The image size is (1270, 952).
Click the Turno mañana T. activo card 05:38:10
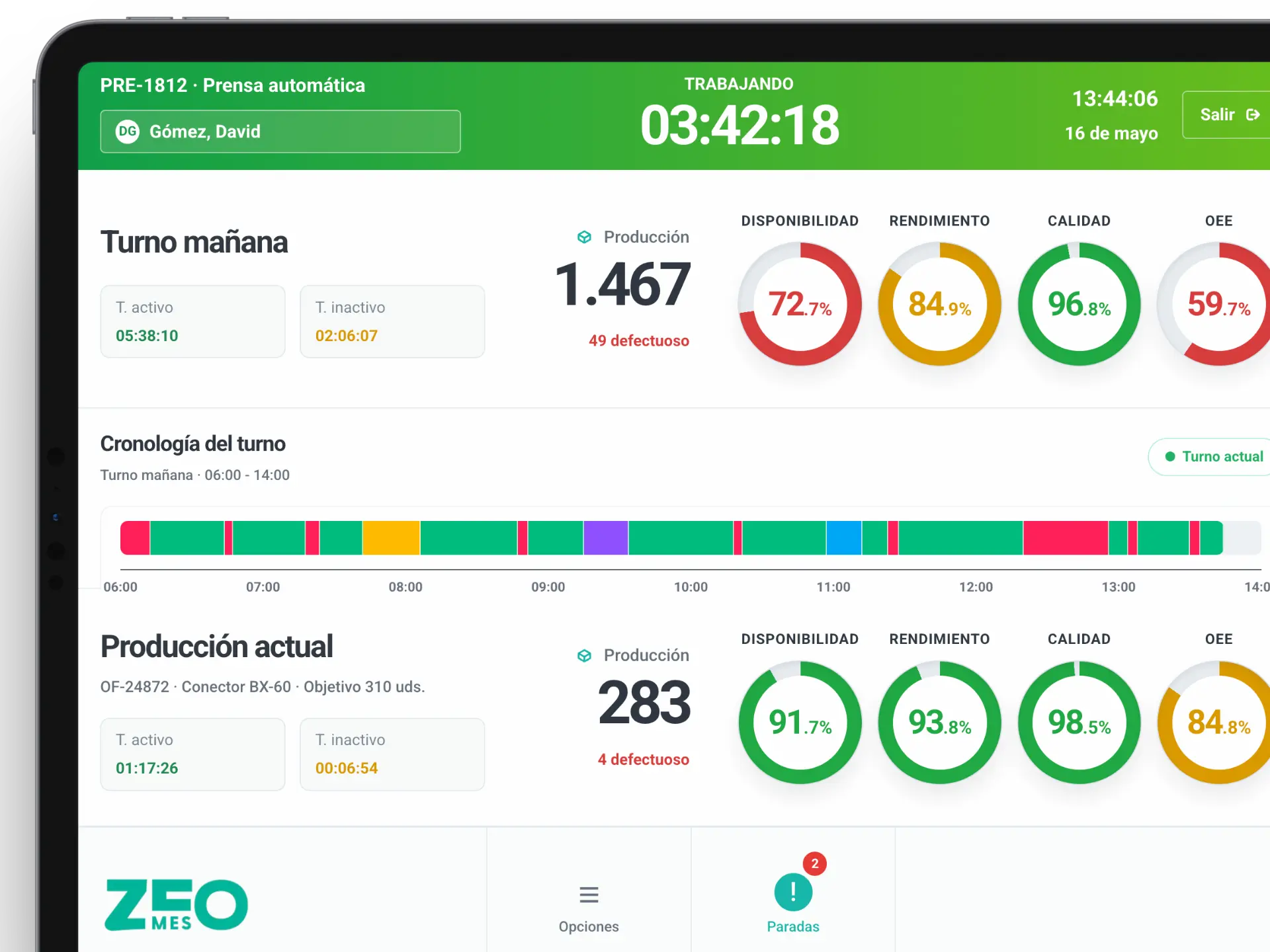coord(192,322)
